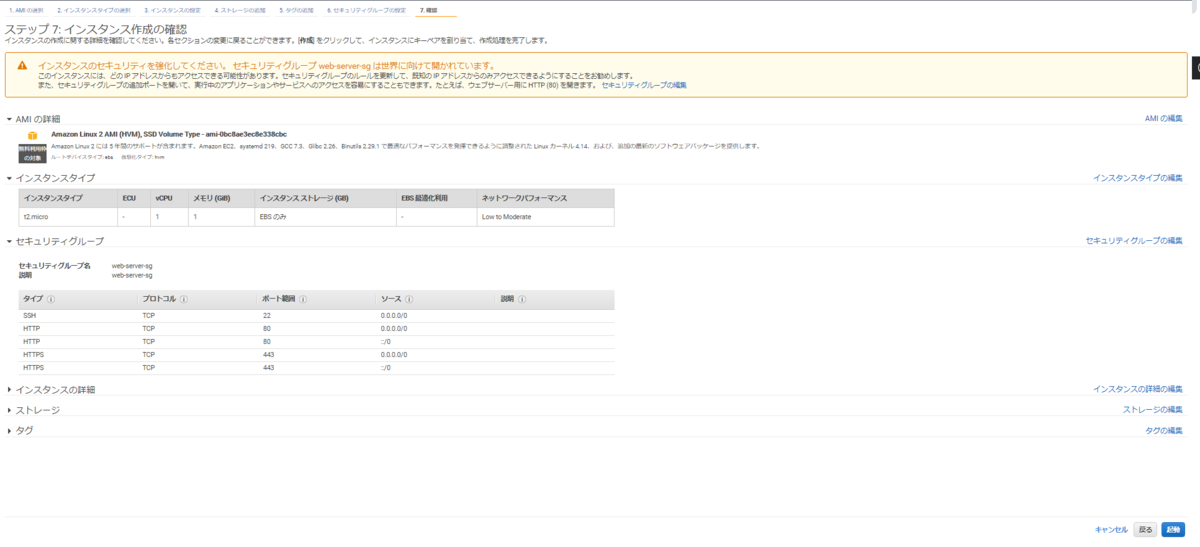The width and height of the screenshot is (1200, 547).
Task: Open インスタンスの詳細の編集 link
Action: pyautogui.click(x=1138, y=388)
